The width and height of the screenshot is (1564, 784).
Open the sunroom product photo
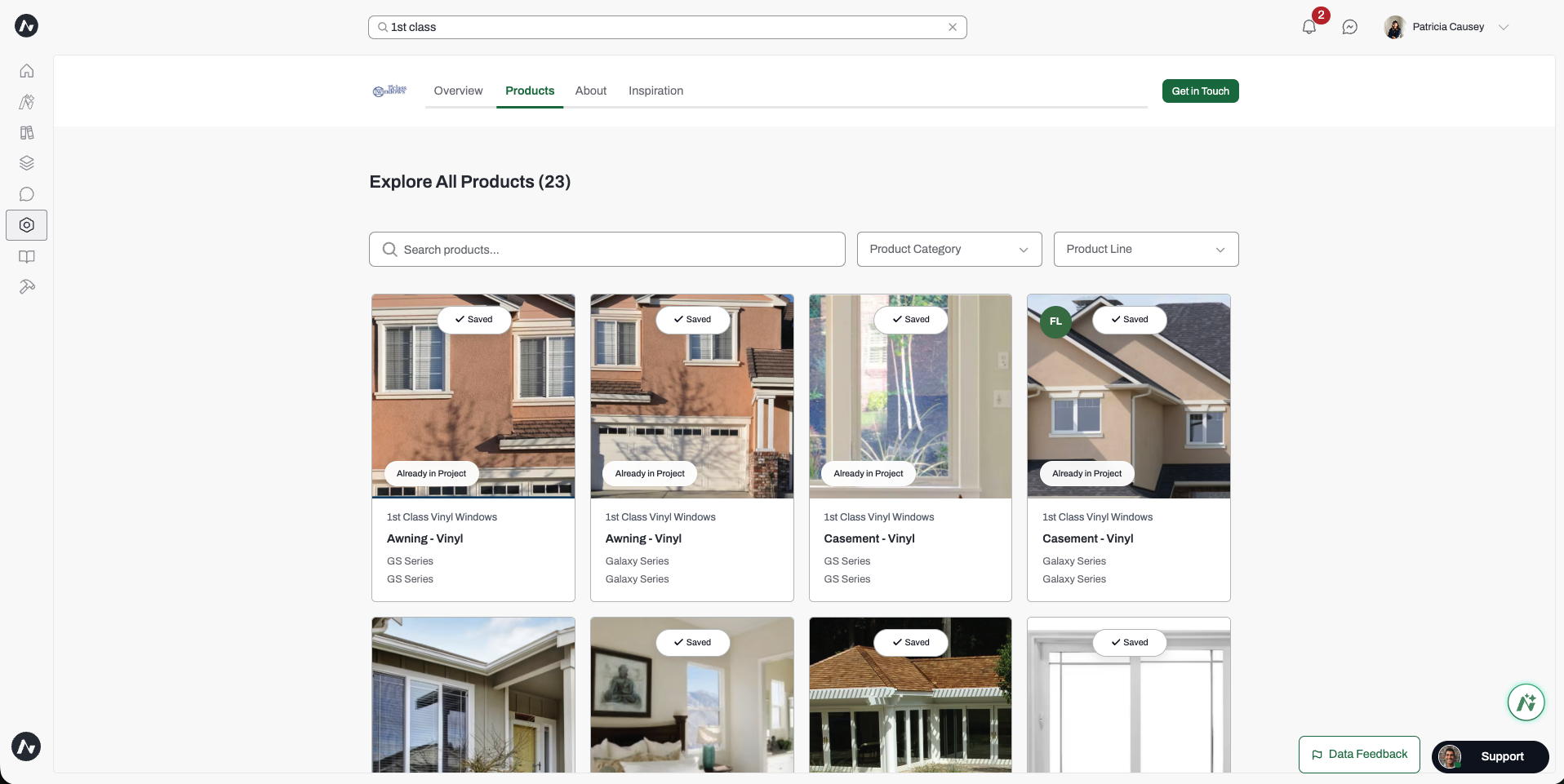[x=910, y=695]
